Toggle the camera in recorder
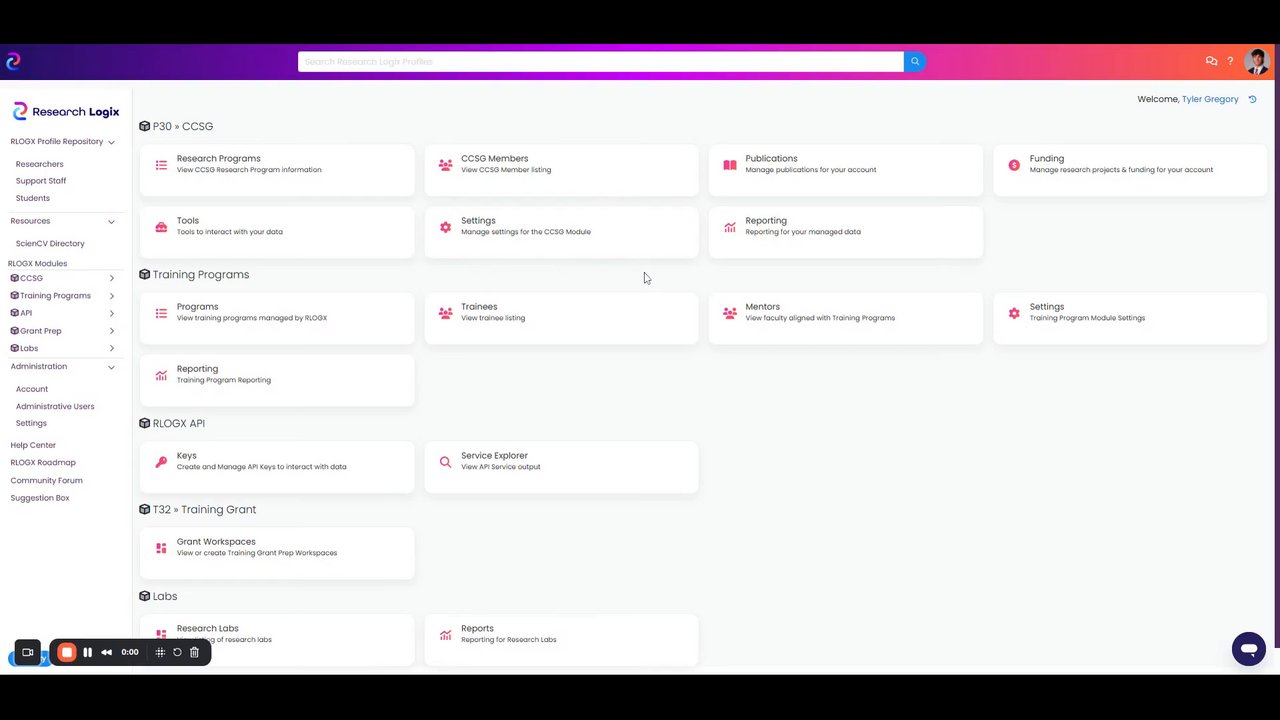 [28, 652]
